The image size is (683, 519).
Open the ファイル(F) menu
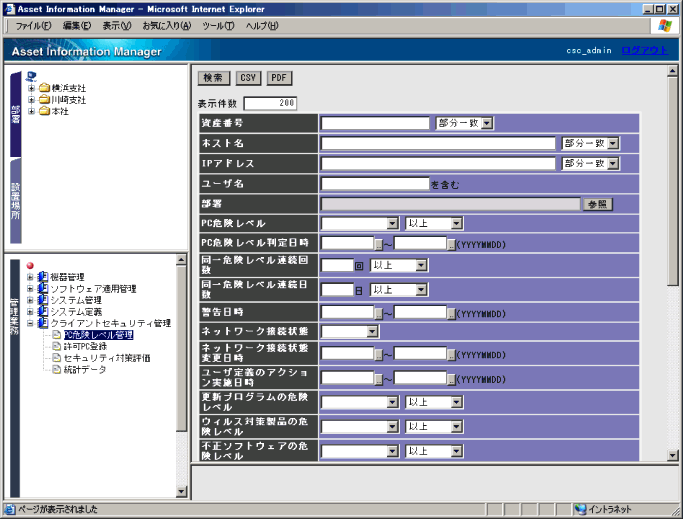34,25
